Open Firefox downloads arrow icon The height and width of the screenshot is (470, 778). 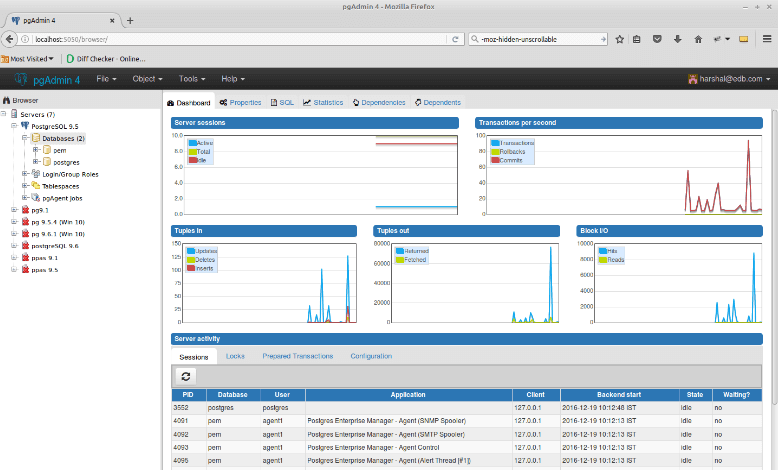(677, 39)
